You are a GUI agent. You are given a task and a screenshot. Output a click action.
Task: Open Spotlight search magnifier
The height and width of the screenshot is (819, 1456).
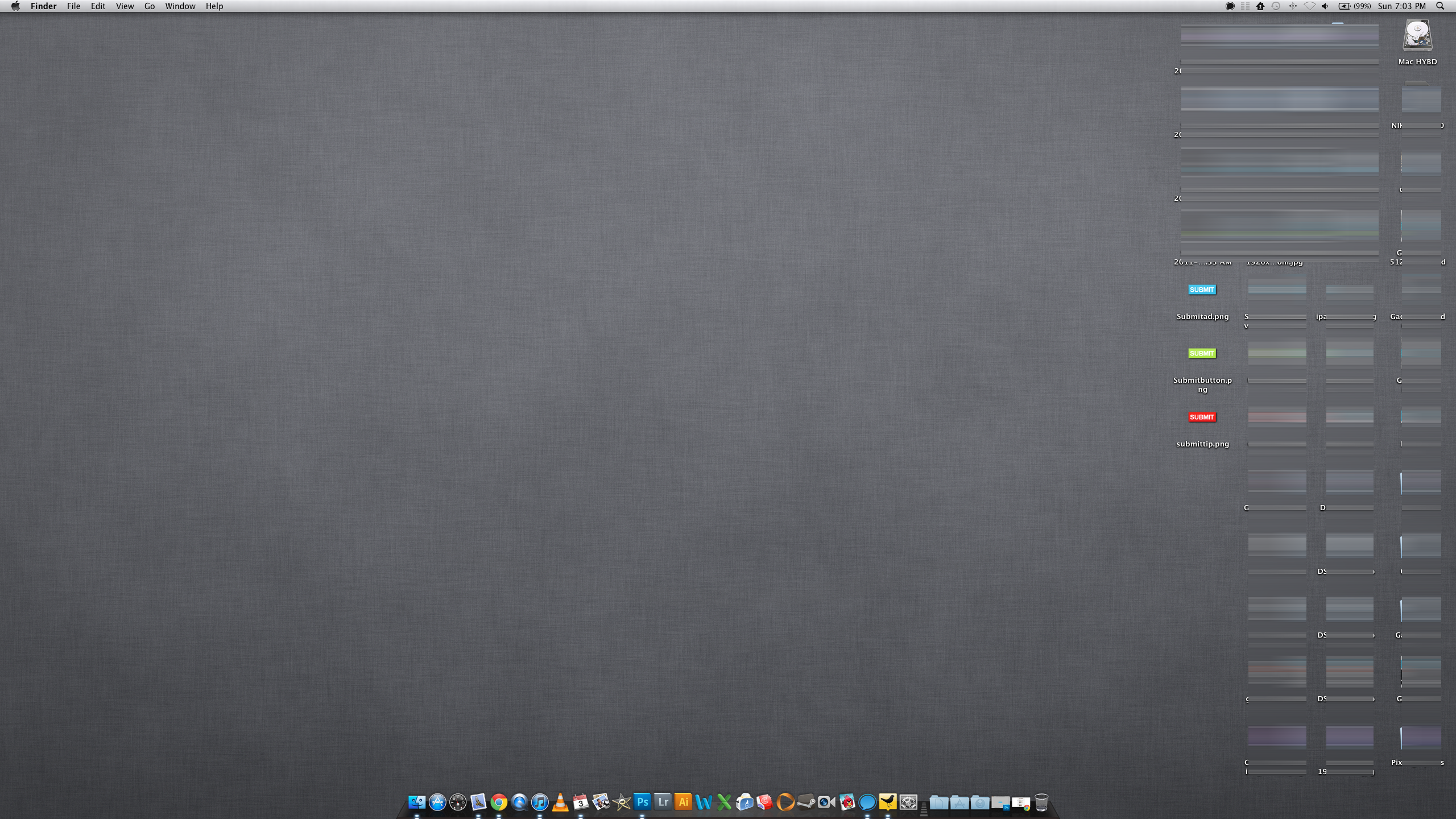(1440, 6)
